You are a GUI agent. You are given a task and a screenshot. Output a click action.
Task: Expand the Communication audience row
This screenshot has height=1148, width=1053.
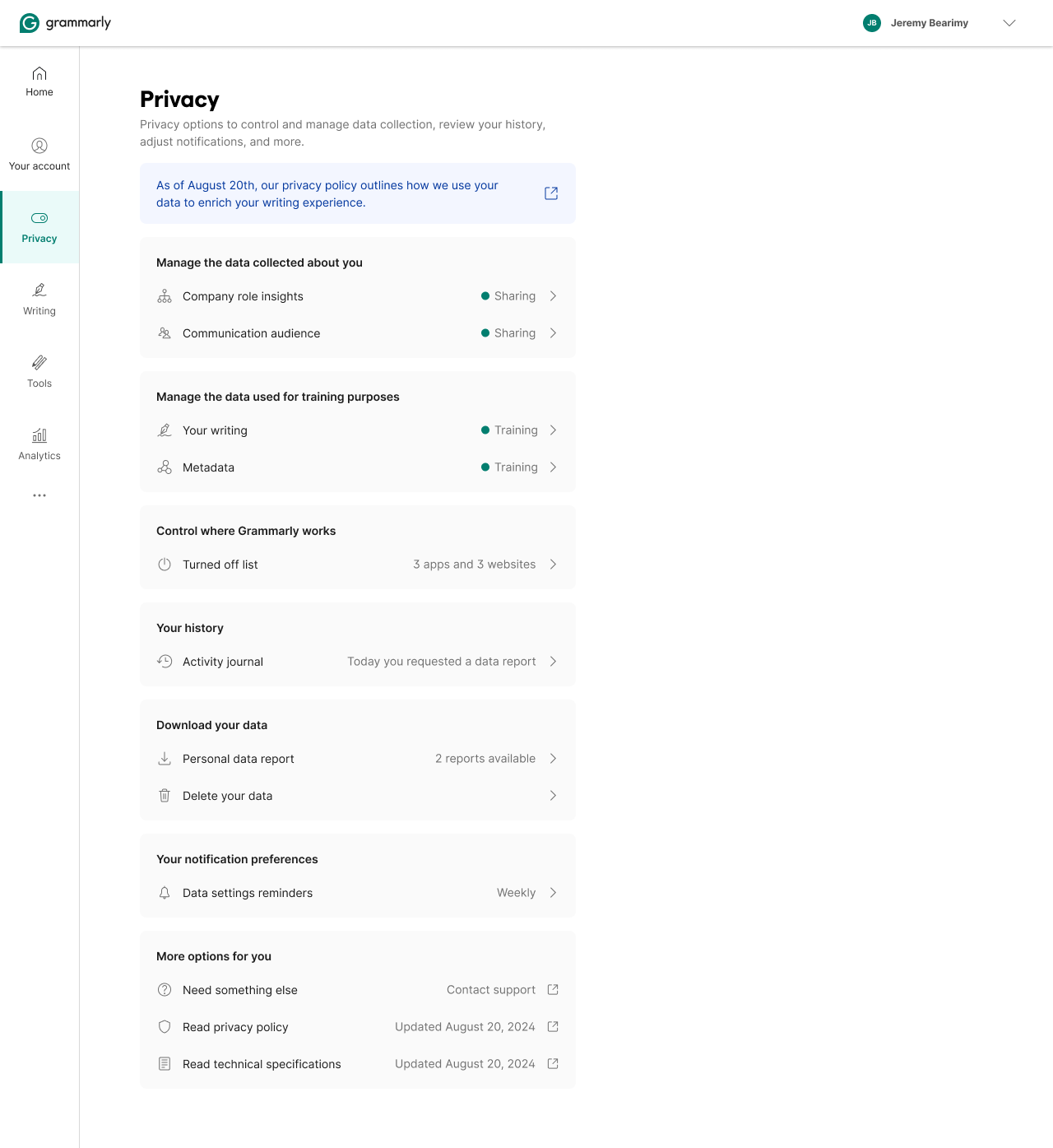pos(357,333)
